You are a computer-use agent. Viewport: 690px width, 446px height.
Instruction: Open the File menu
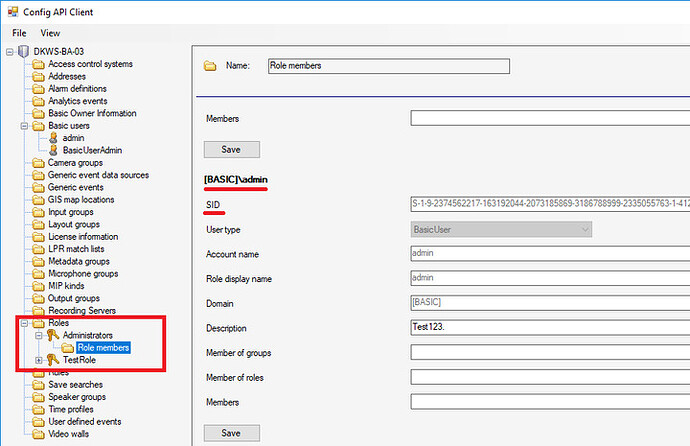click(x=19, y=33)
